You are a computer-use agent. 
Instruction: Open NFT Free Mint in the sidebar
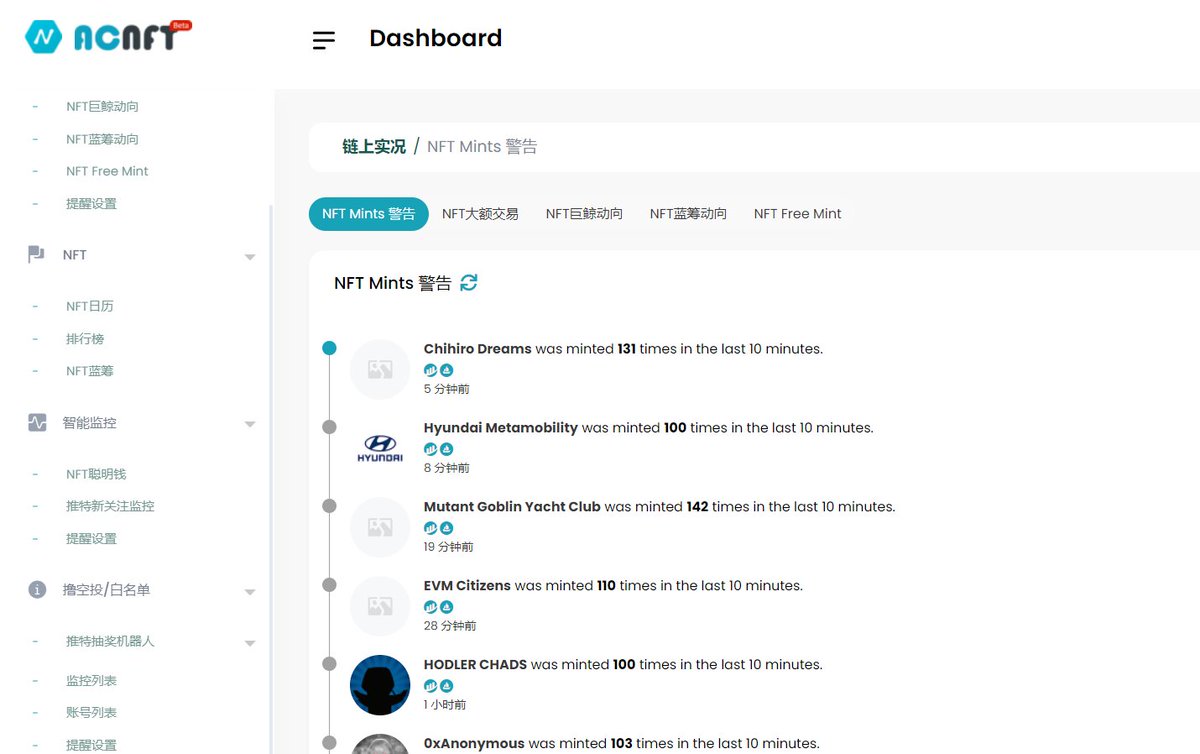pyautogui.click(x=107, y=171)
